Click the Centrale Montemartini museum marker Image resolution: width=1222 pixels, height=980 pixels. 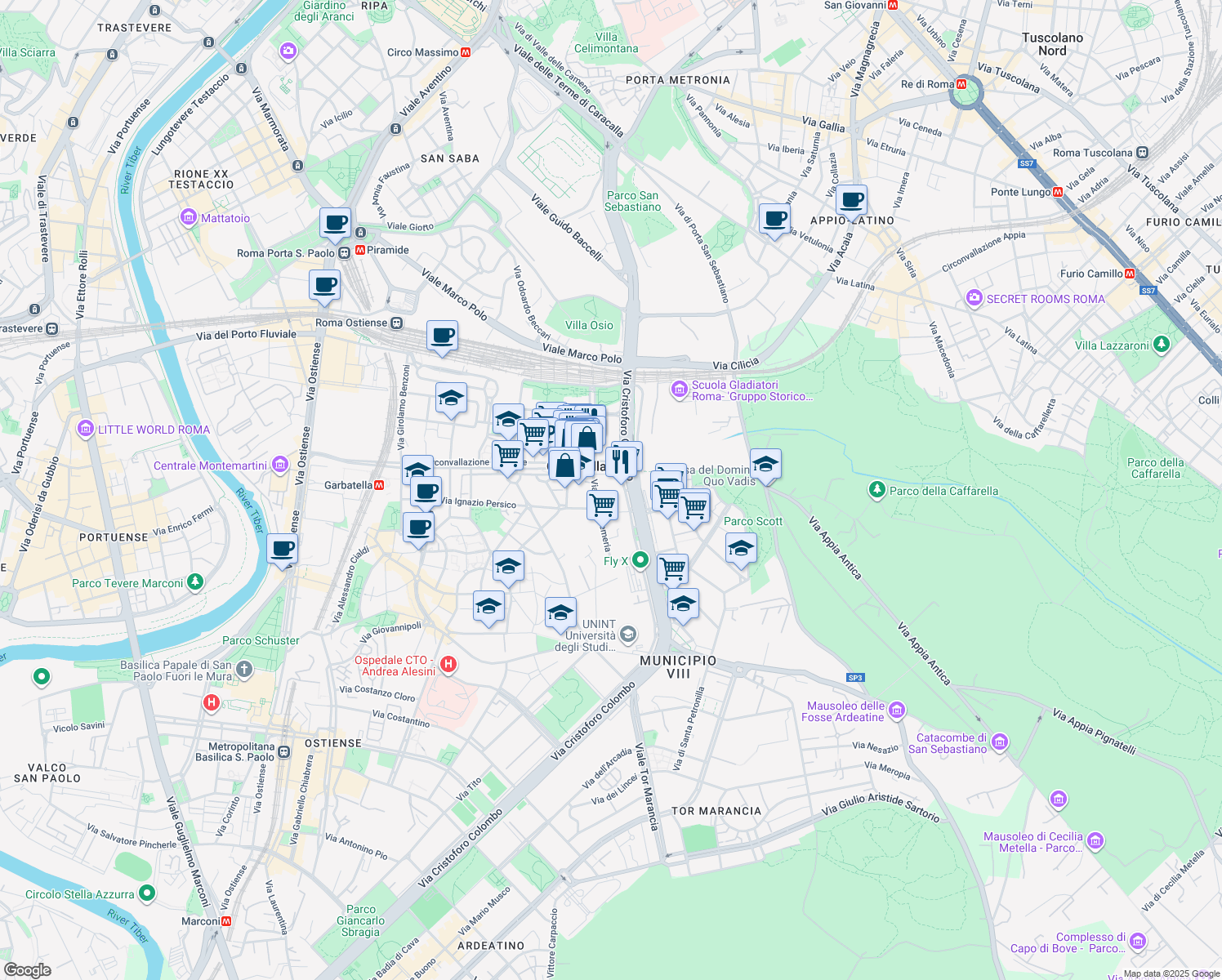(279, 464)
